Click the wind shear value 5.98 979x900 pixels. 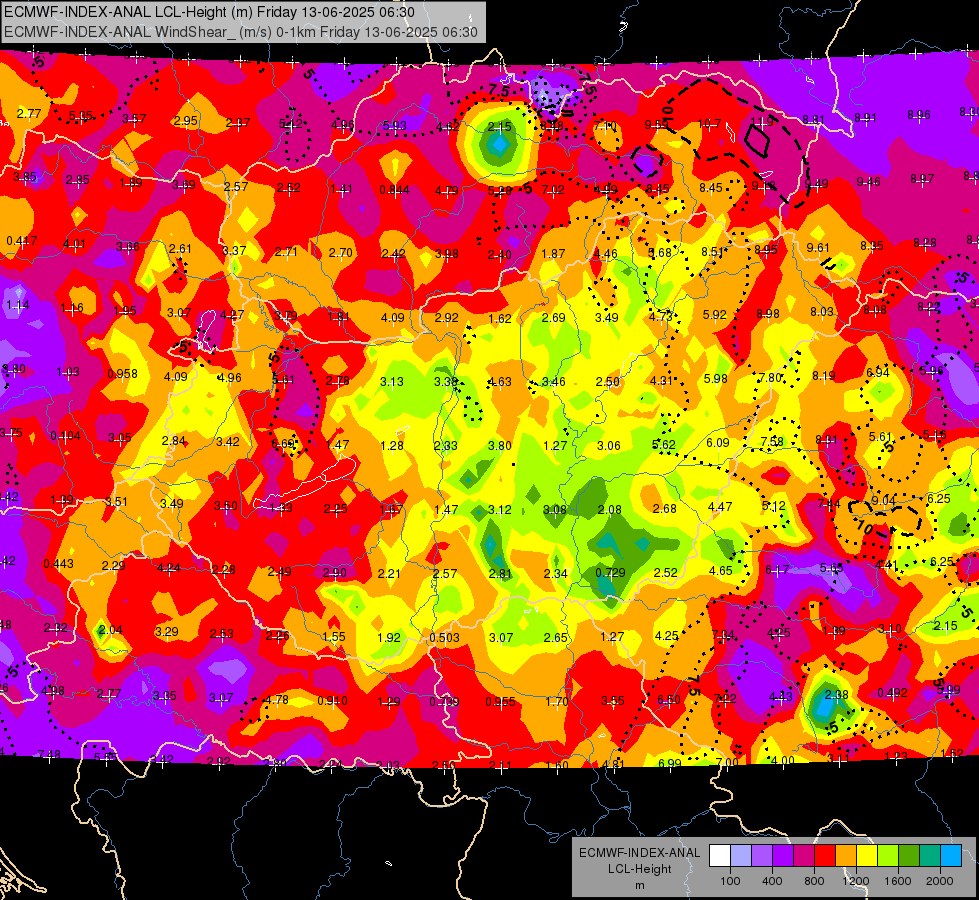pos(716,378)
